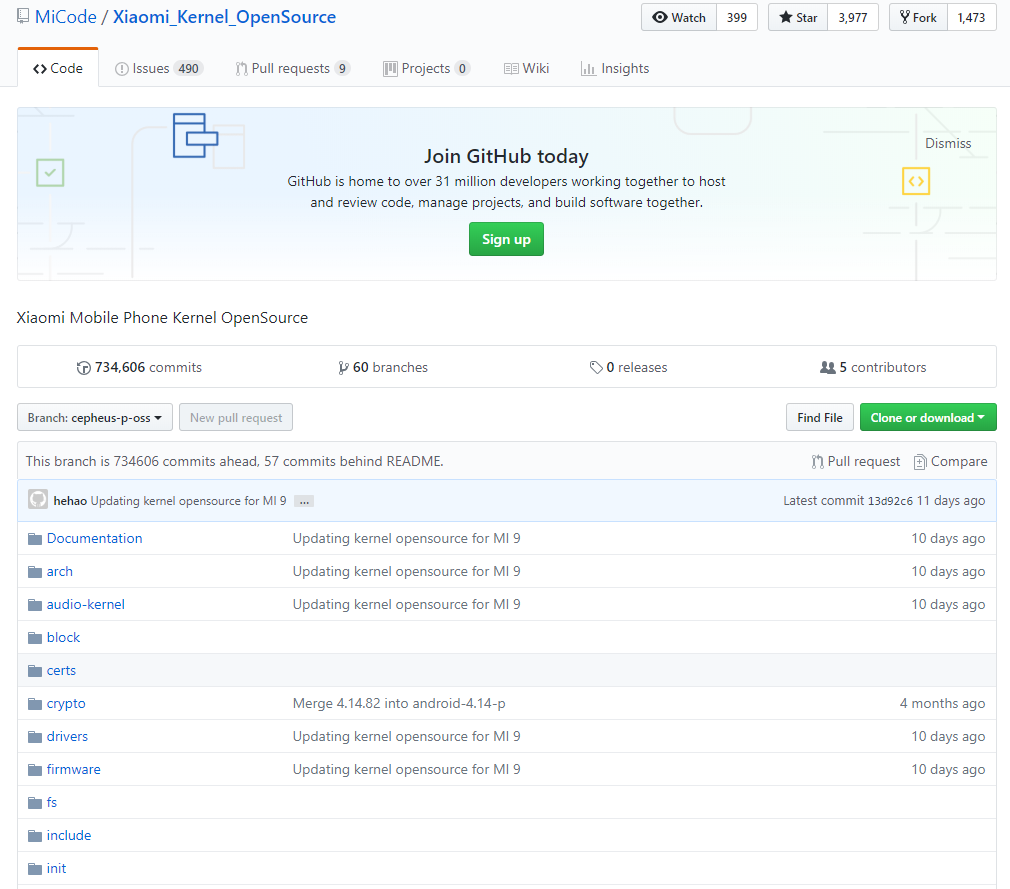This screenshot has height=889, width=1010.
Task: View the 3,977 stargazers count
Action: 853,17
